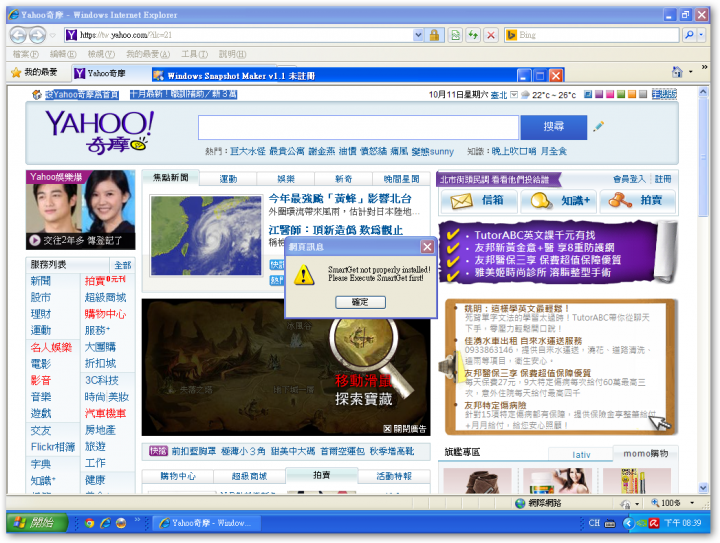Click the compatibility view page icon
The width and height of the screenshot is (720, 543).
pos(455,35)
